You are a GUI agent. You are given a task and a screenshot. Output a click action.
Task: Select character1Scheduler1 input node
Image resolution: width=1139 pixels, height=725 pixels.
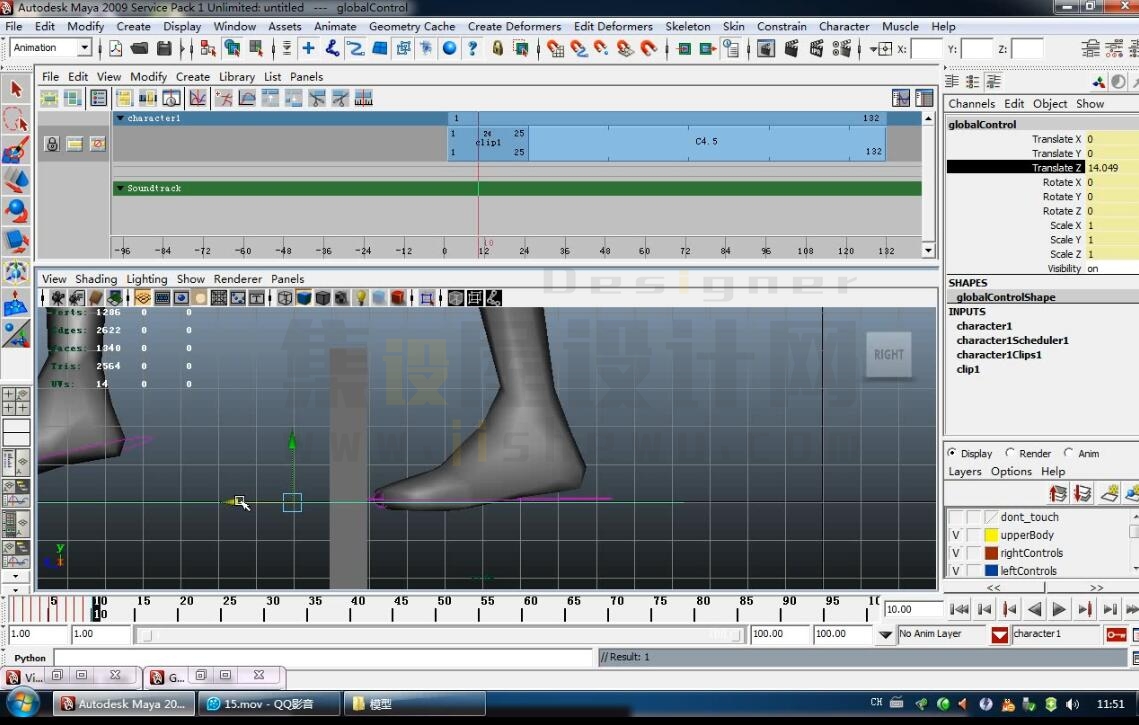1012,340
